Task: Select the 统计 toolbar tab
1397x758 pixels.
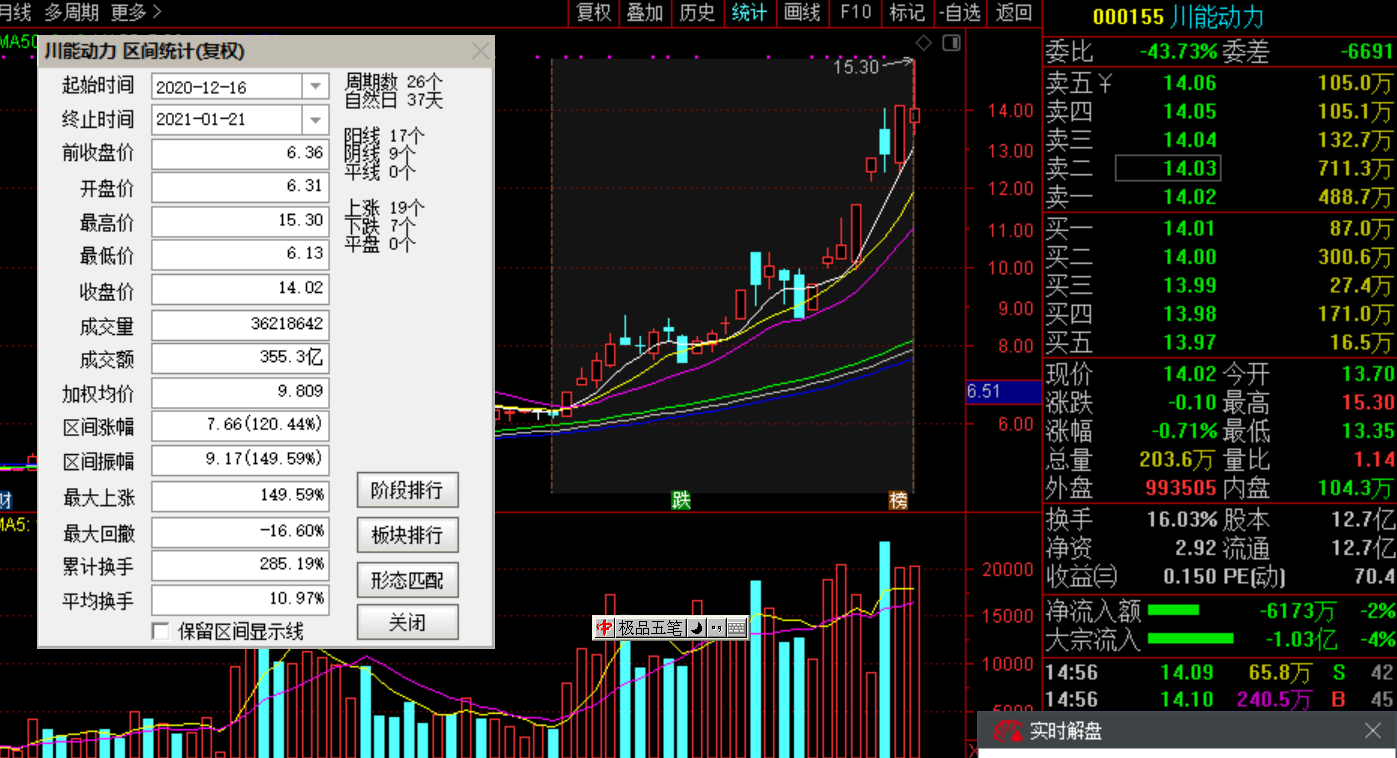Action: point(749,12)
